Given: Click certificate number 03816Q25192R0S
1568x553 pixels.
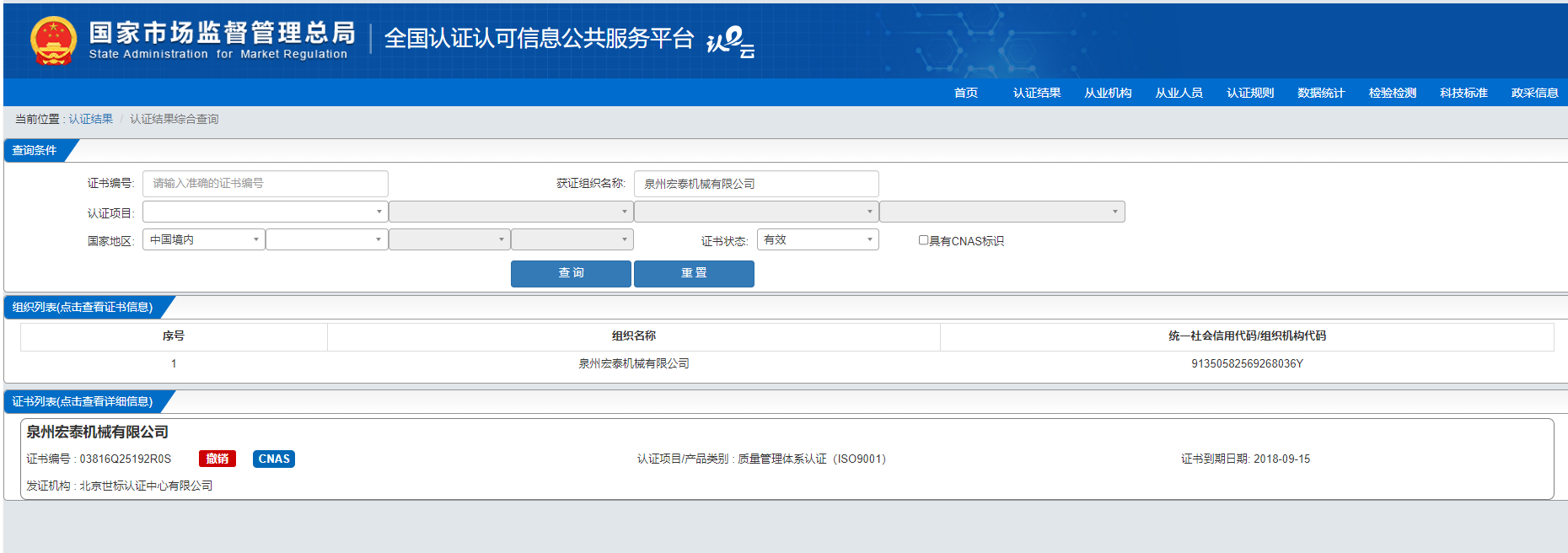Looking at the screenshot, I should (125, 459).
